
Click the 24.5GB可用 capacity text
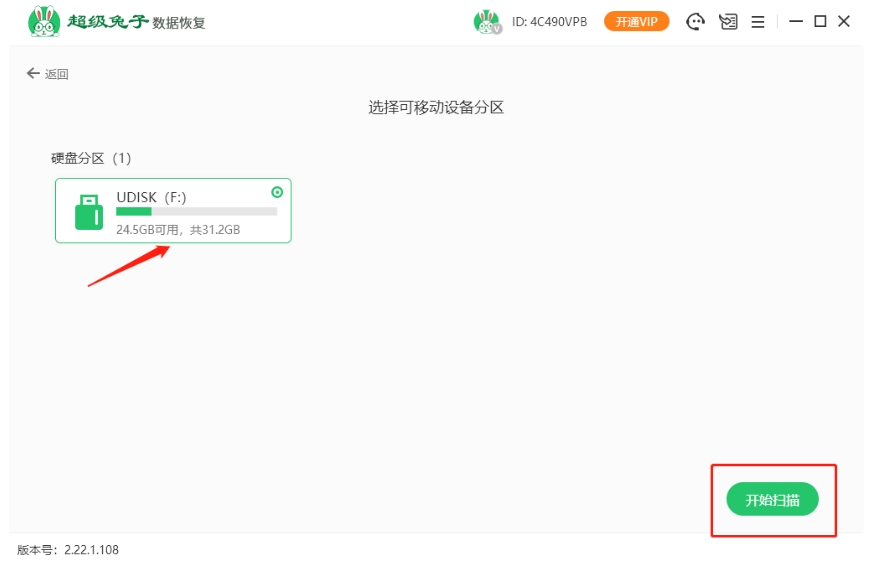tap(150, 230)
